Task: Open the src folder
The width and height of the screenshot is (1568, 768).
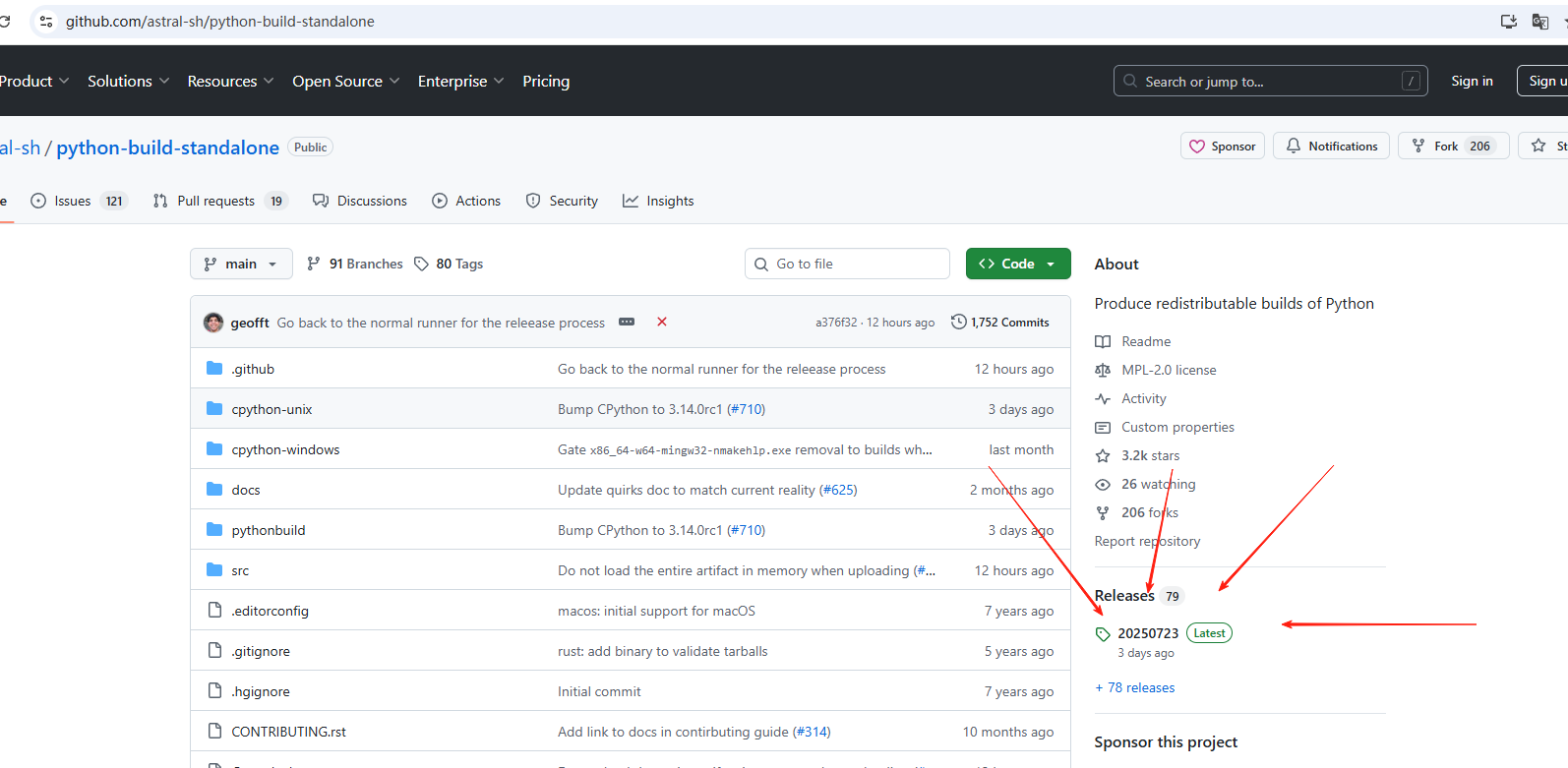Action: tap(240, 570)
